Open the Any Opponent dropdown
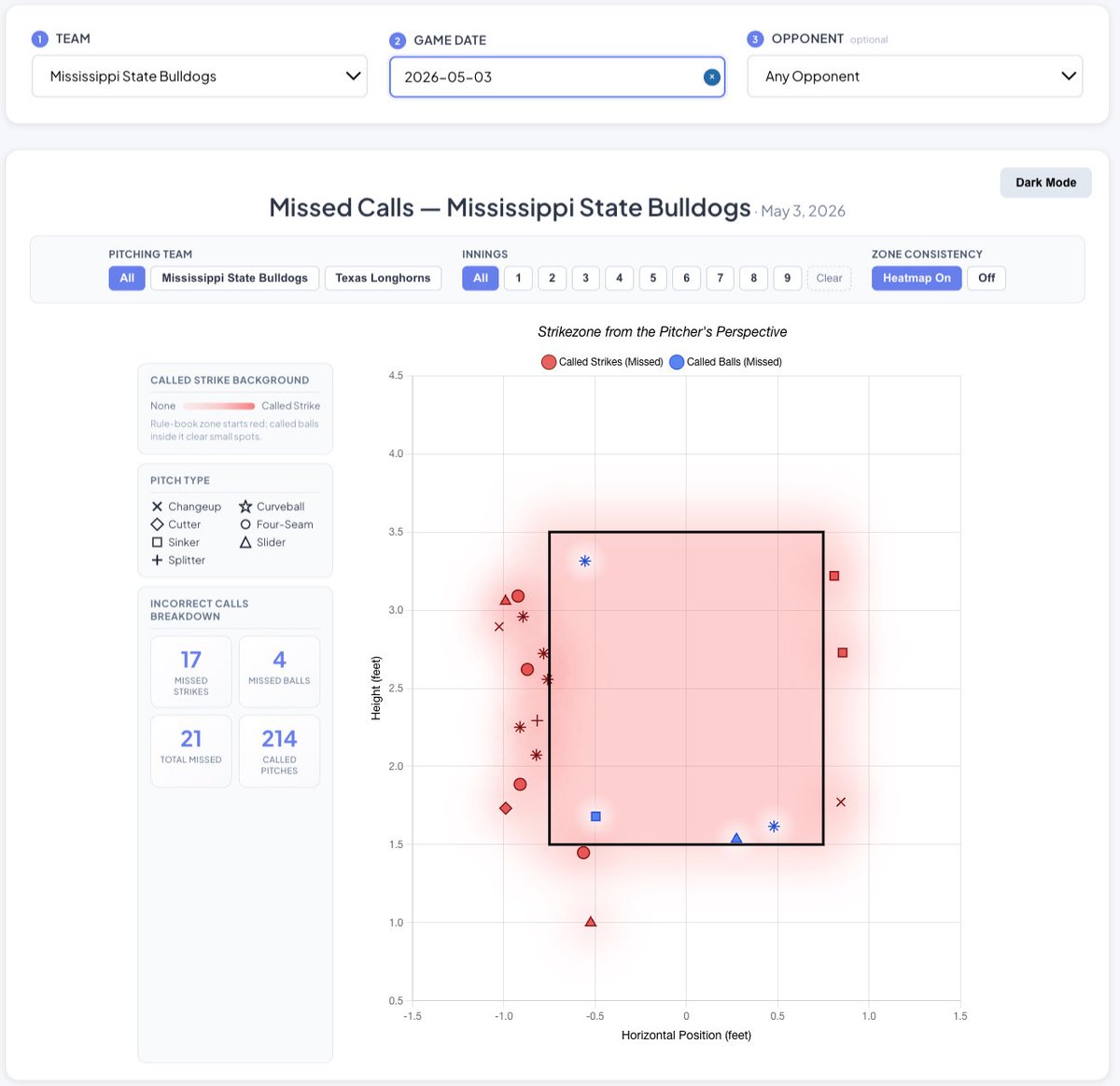 [x=915, y=77]
